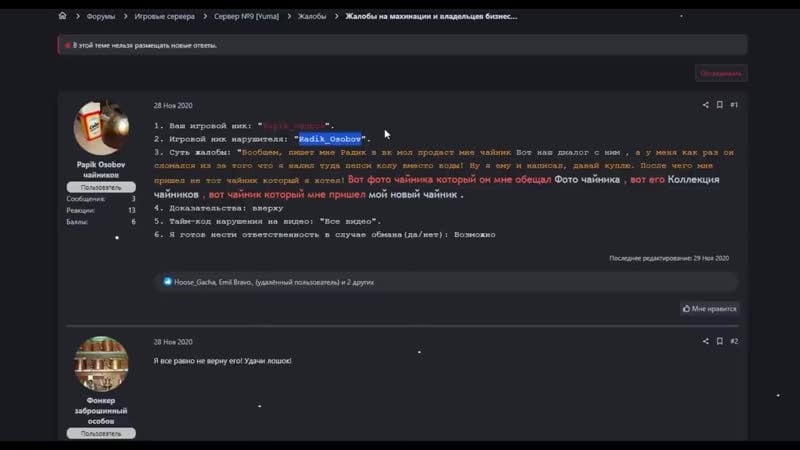Open Жалобы на махинации breadcrumb

point(431,16)
